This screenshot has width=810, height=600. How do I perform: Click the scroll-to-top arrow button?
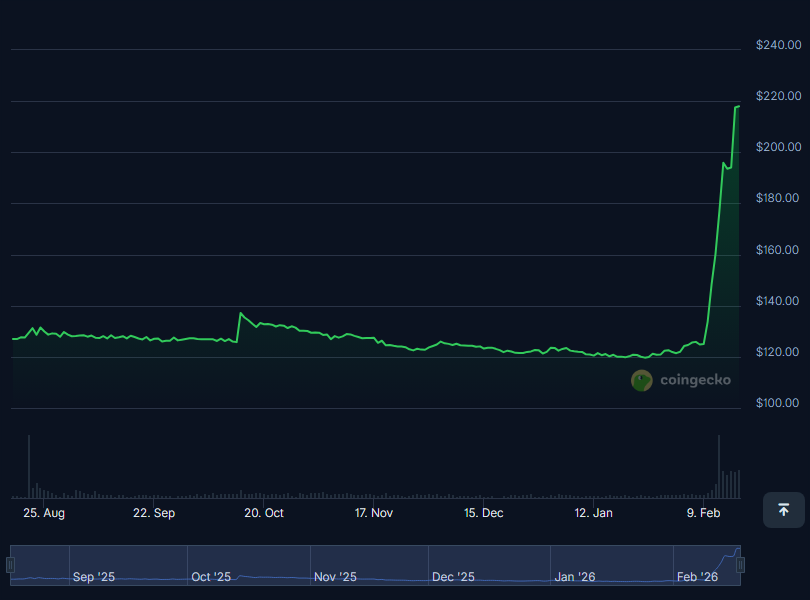point(784,510)
